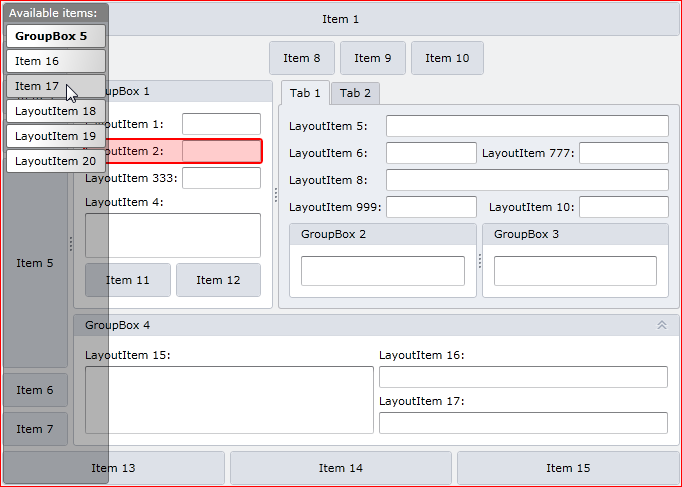Viewport: 682px width, 487px height.
Task: Click the GroupBox 4 header title
Action: click(117, 325)
